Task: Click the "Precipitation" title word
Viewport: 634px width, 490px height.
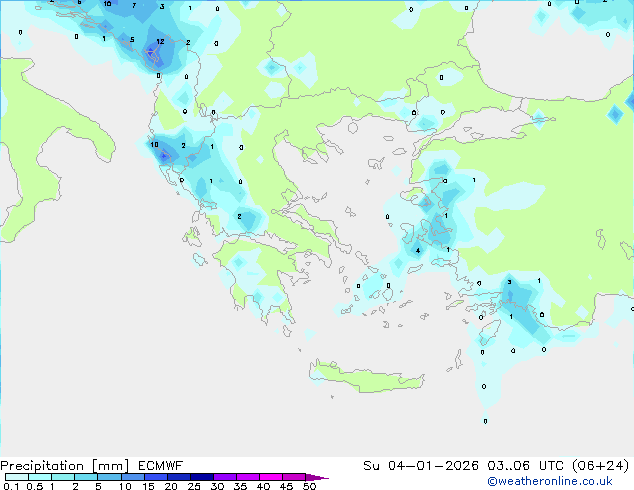Action: pos(42,466)
